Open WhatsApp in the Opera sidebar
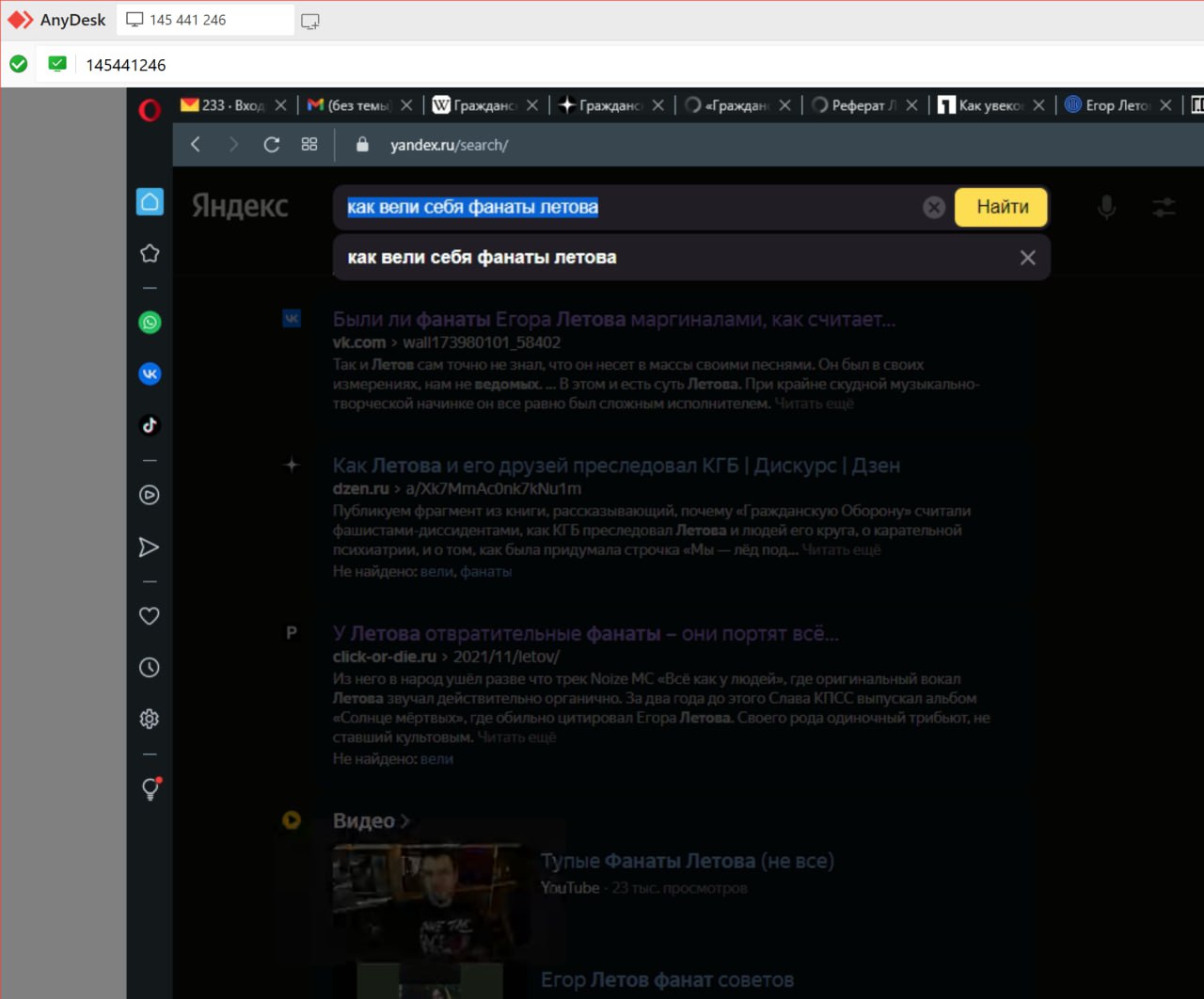Screen dimensions: 1204x999 click(150, 323)
